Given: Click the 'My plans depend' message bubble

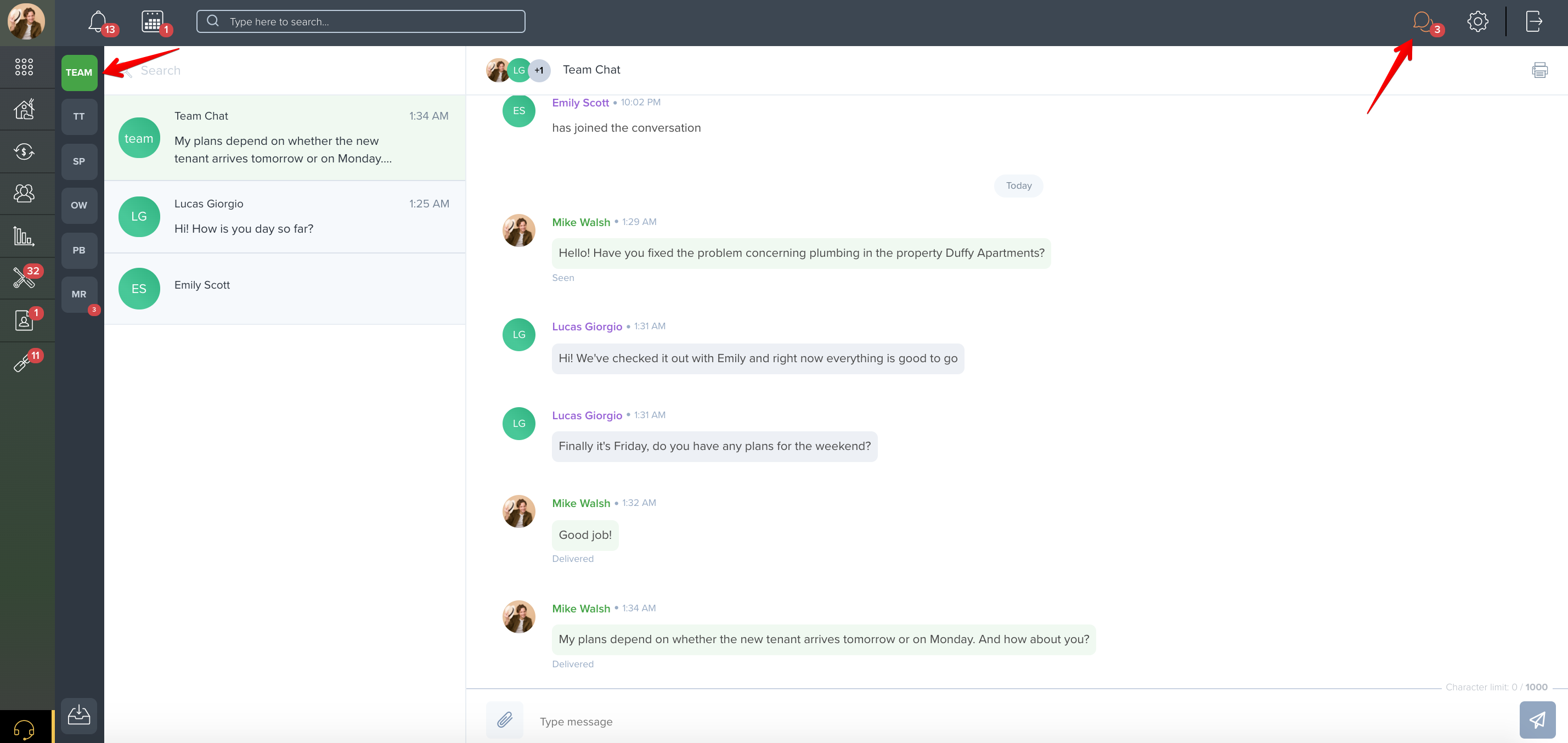Looking at the screenshot, I should (824, 639).
